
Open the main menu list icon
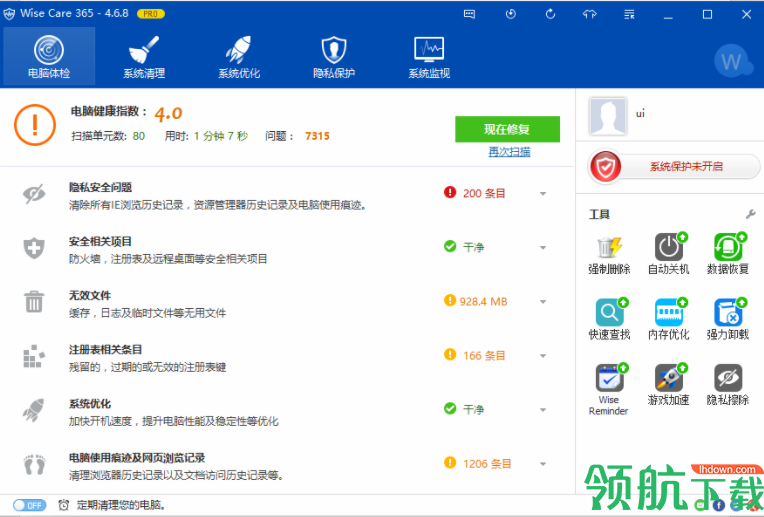629,14
